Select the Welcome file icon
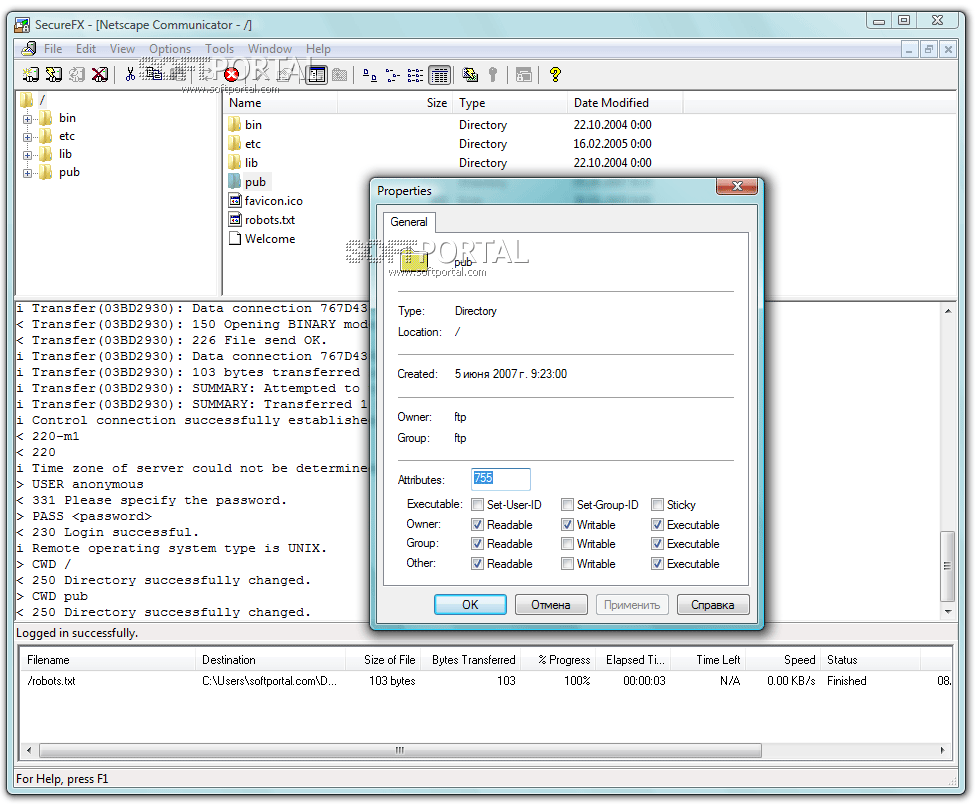The width and height of the screenshot is (975, 805). click(235, 239)
